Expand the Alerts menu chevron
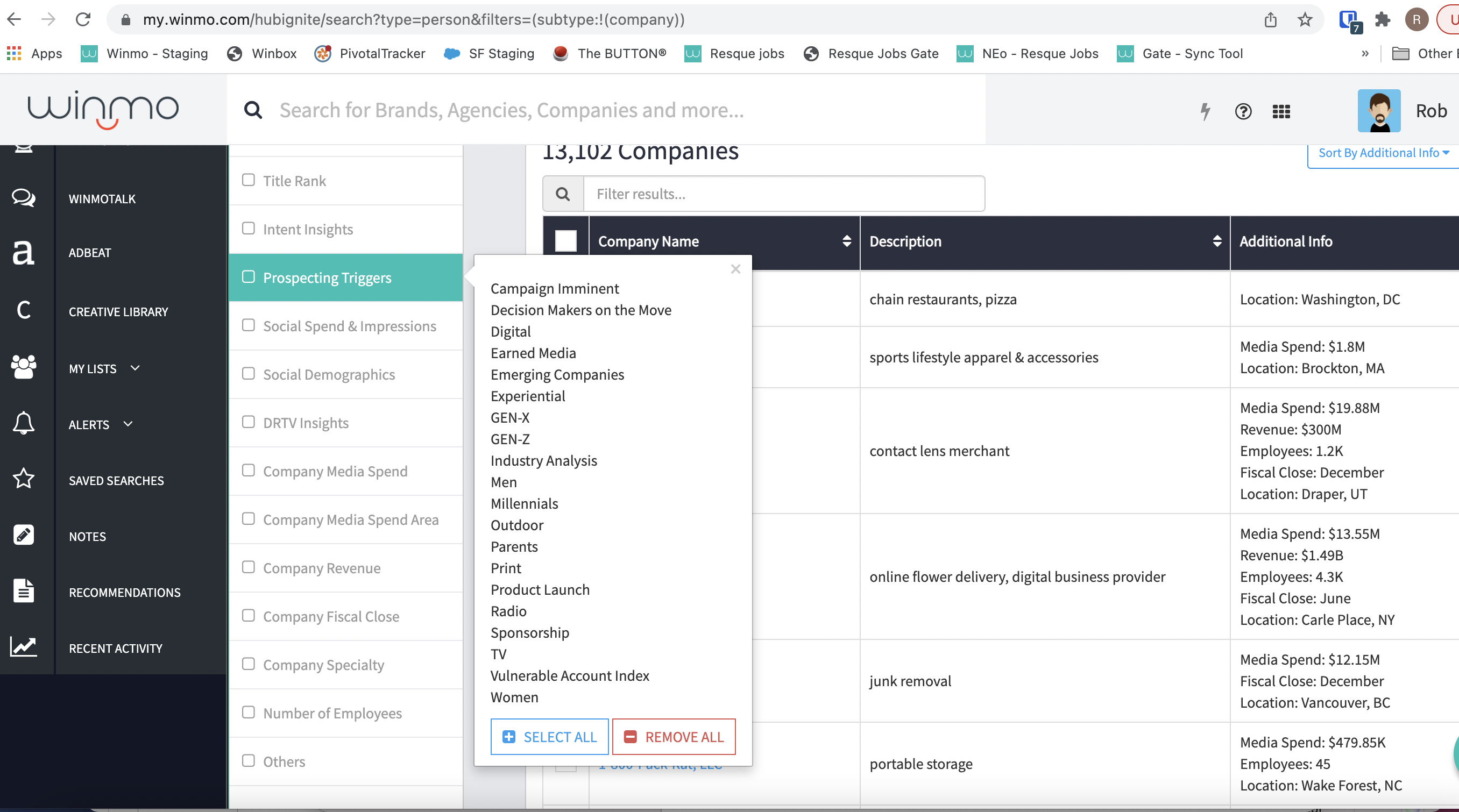The width and height of the screenshot is (1459, 812). click(128, 424)
